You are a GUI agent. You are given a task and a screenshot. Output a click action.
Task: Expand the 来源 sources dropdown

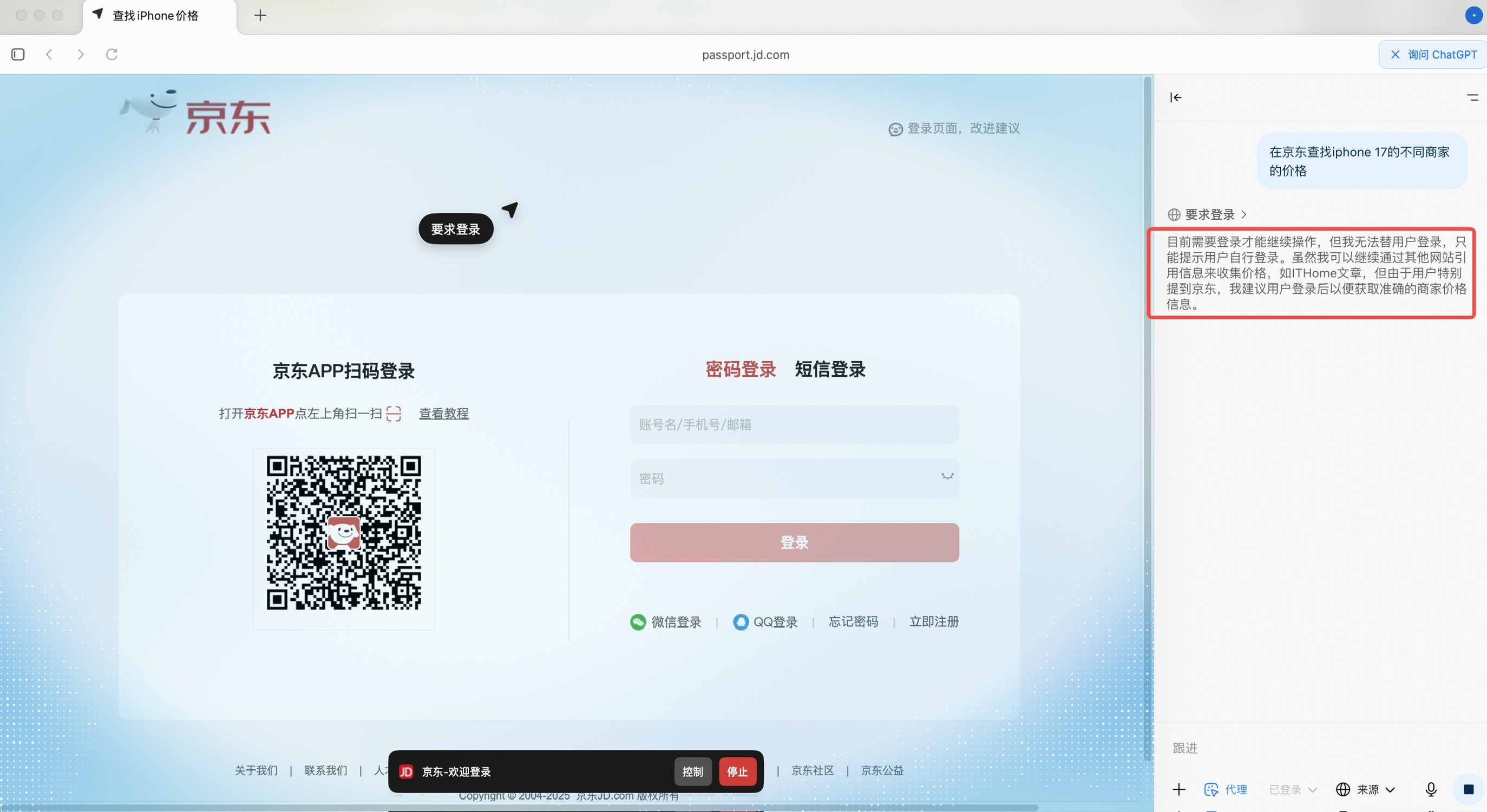tap(1366, 789)
